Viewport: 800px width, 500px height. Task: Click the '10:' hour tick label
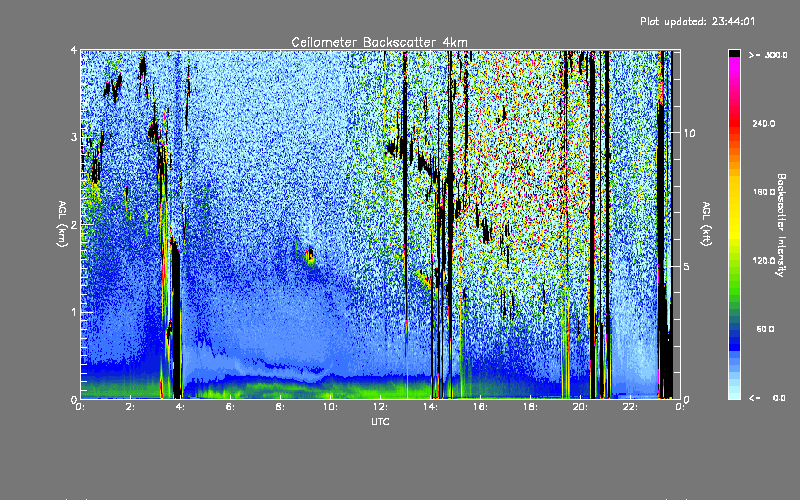click(x=330, y=407)
